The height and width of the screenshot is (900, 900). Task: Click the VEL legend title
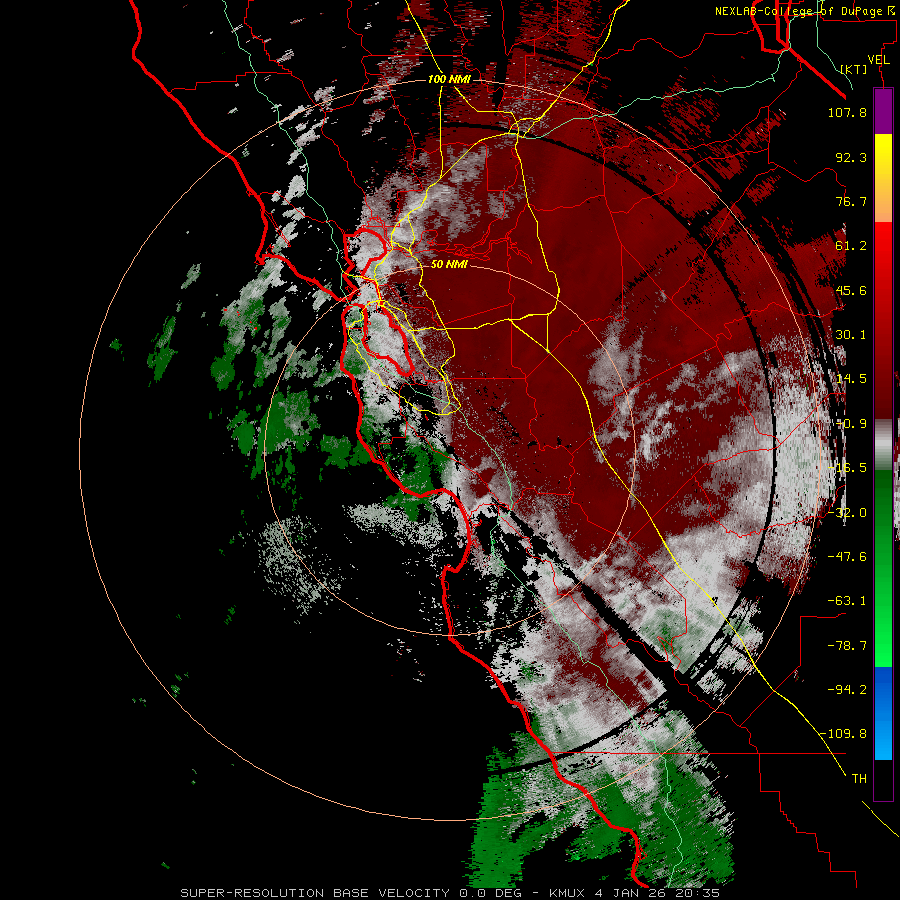click(x=878, y=60)
